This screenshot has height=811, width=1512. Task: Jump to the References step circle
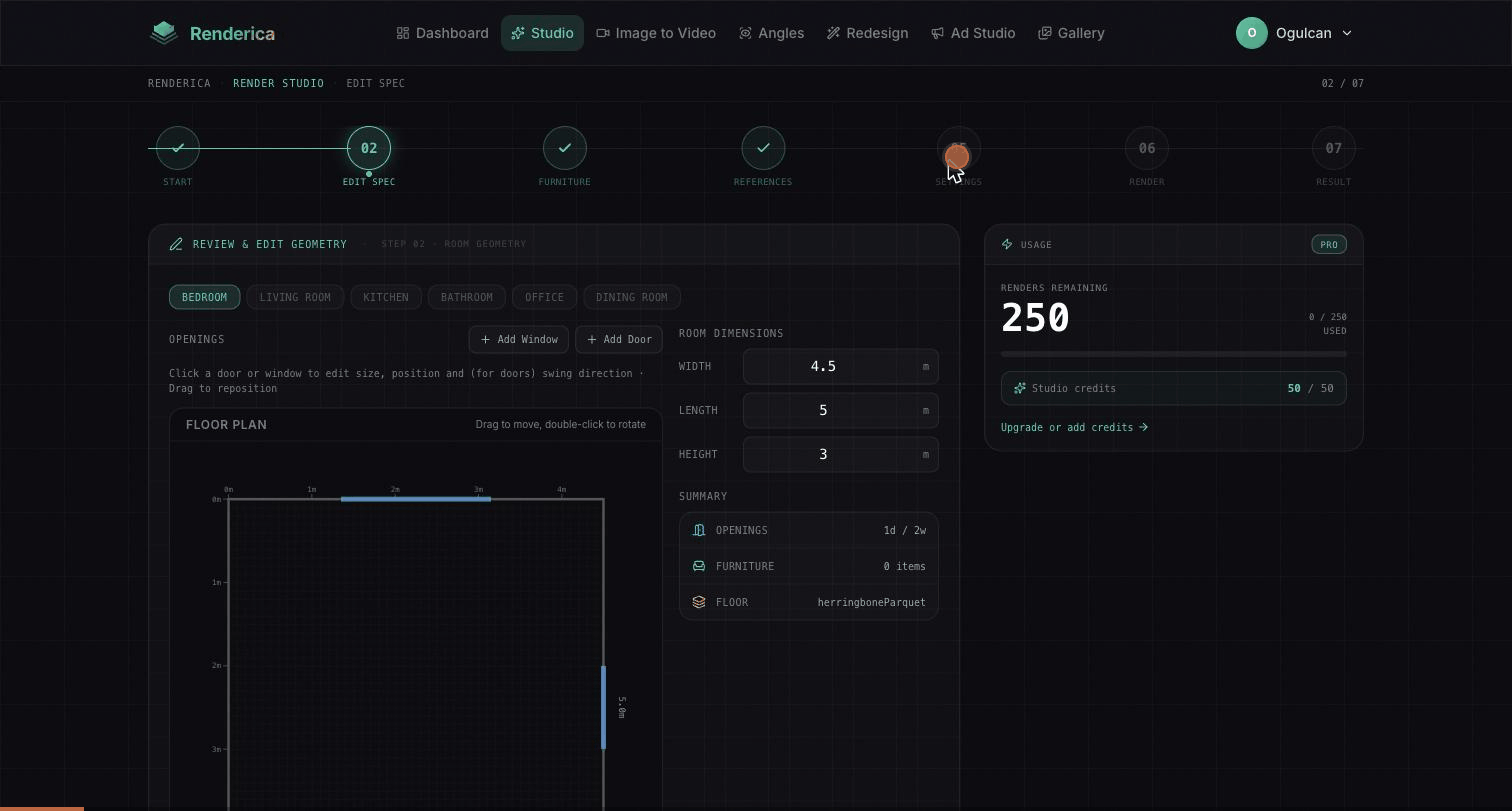[x=763, y=148]
